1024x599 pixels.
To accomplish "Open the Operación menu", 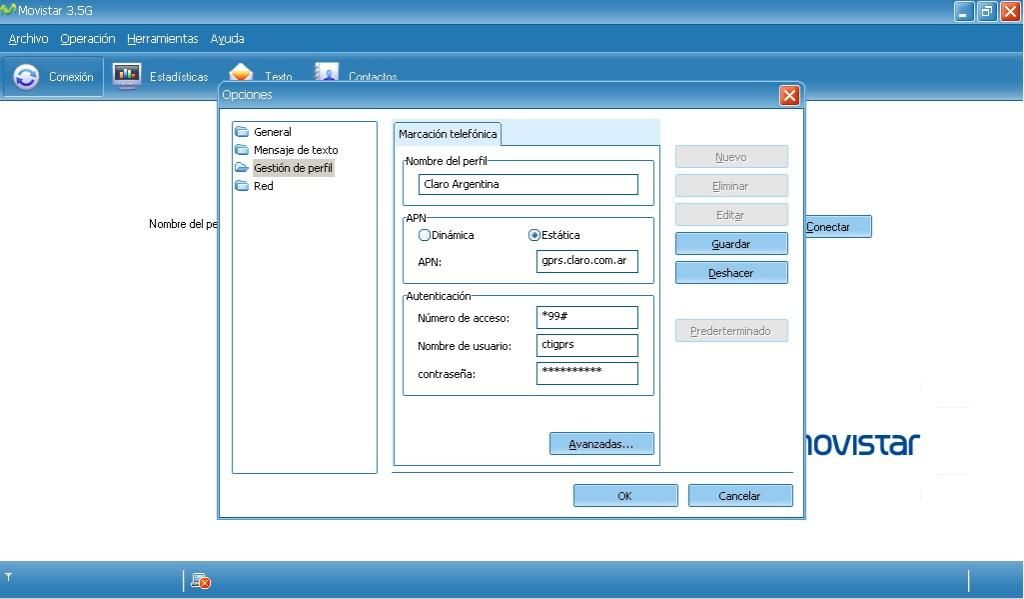I will pos(88,39).
